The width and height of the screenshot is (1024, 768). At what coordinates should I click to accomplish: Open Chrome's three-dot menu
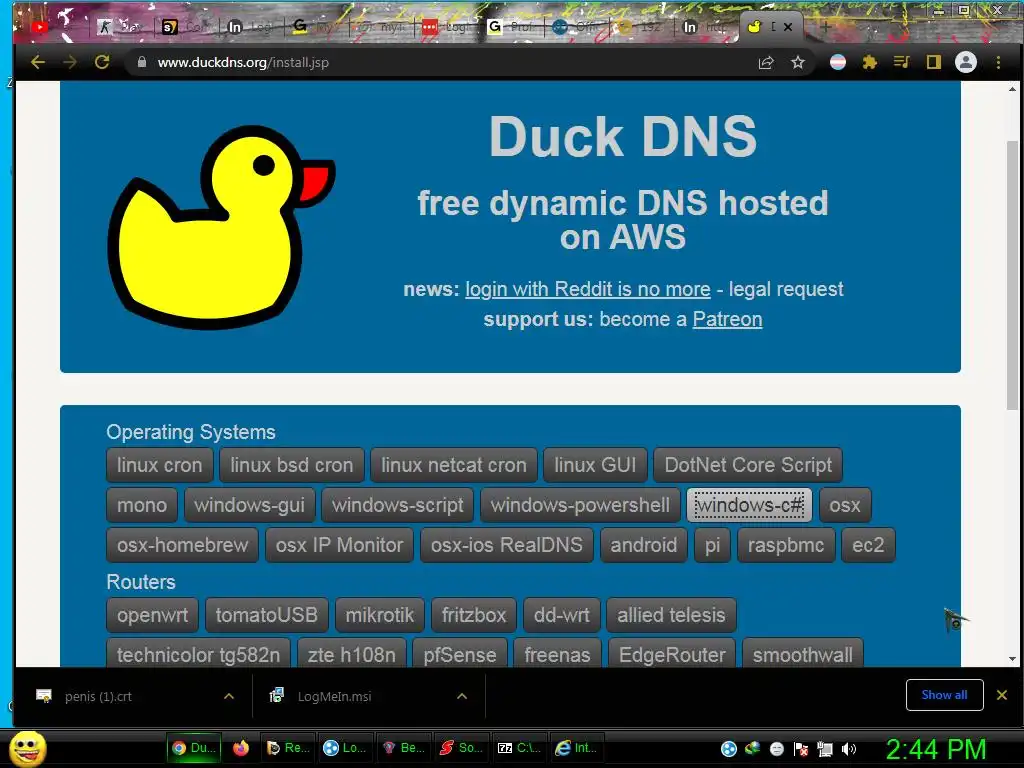click(x=998, y=62)
